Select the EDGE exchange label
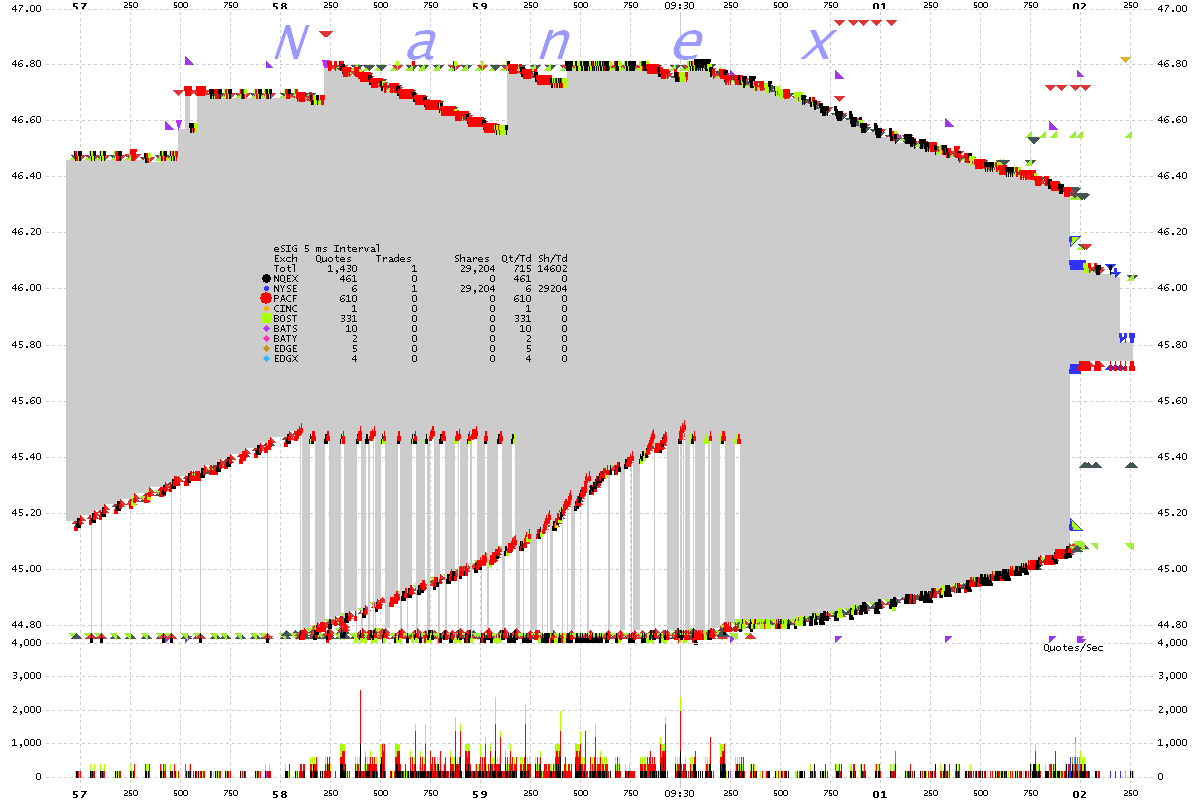The height and width of the screenshot is (800, 1200). click(286, 349)
